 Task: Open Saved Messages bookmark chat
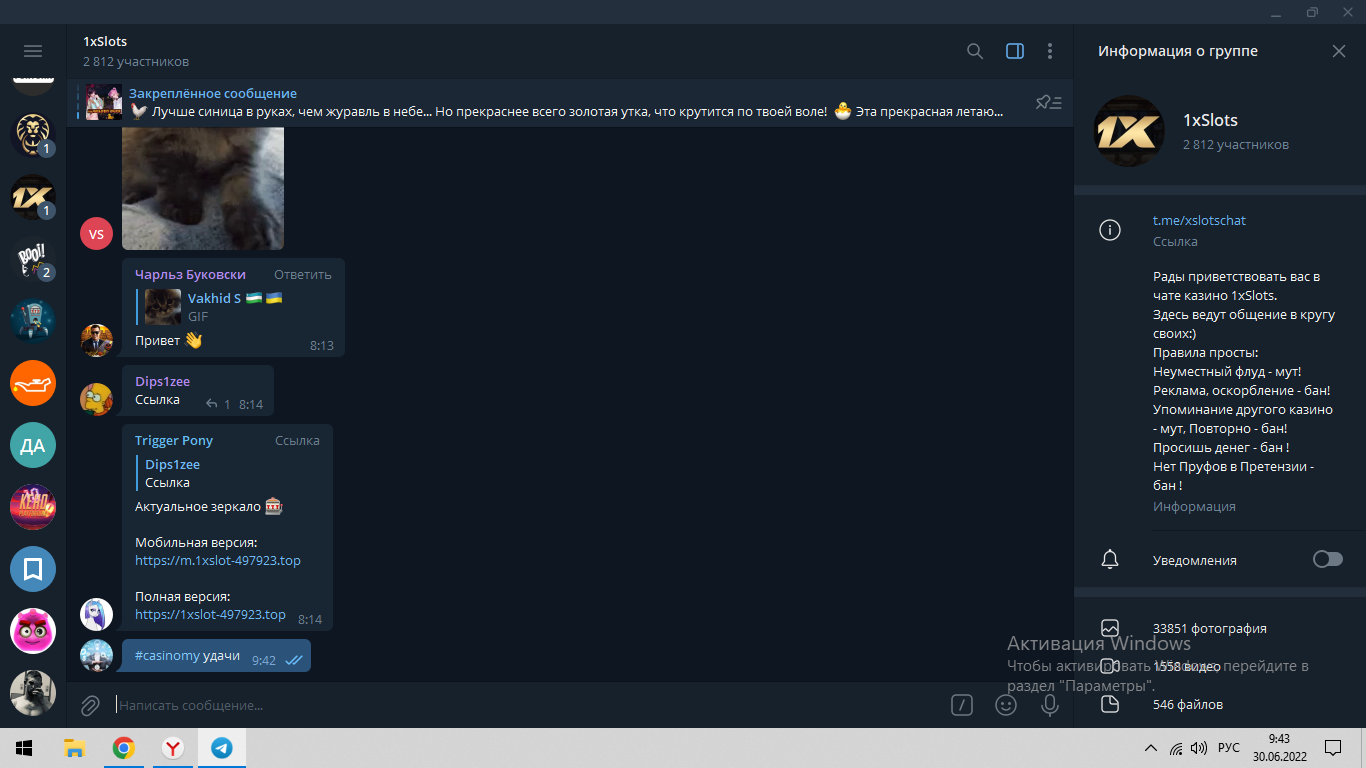pyautogui.click(x=33, y=569)
